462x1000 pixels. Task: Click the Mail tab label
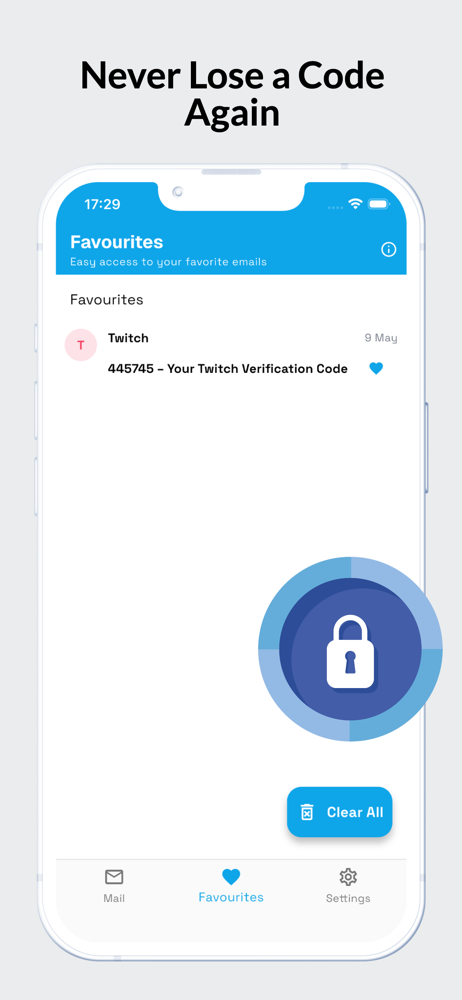pyautogui.click(x=114, y=898)
